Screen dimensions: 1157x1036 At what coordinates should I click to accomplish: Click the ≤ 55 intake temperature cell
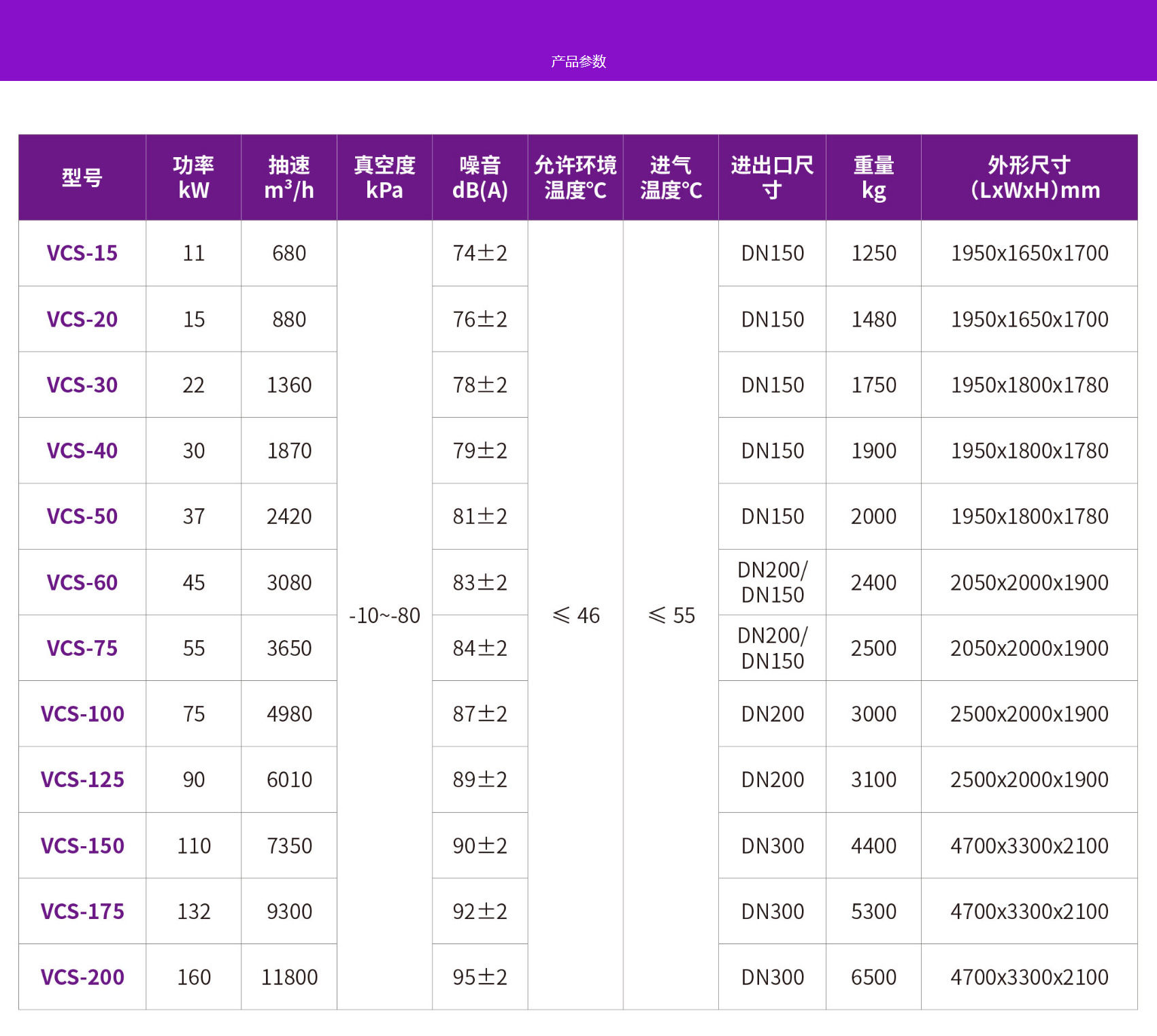pos(671,616)
